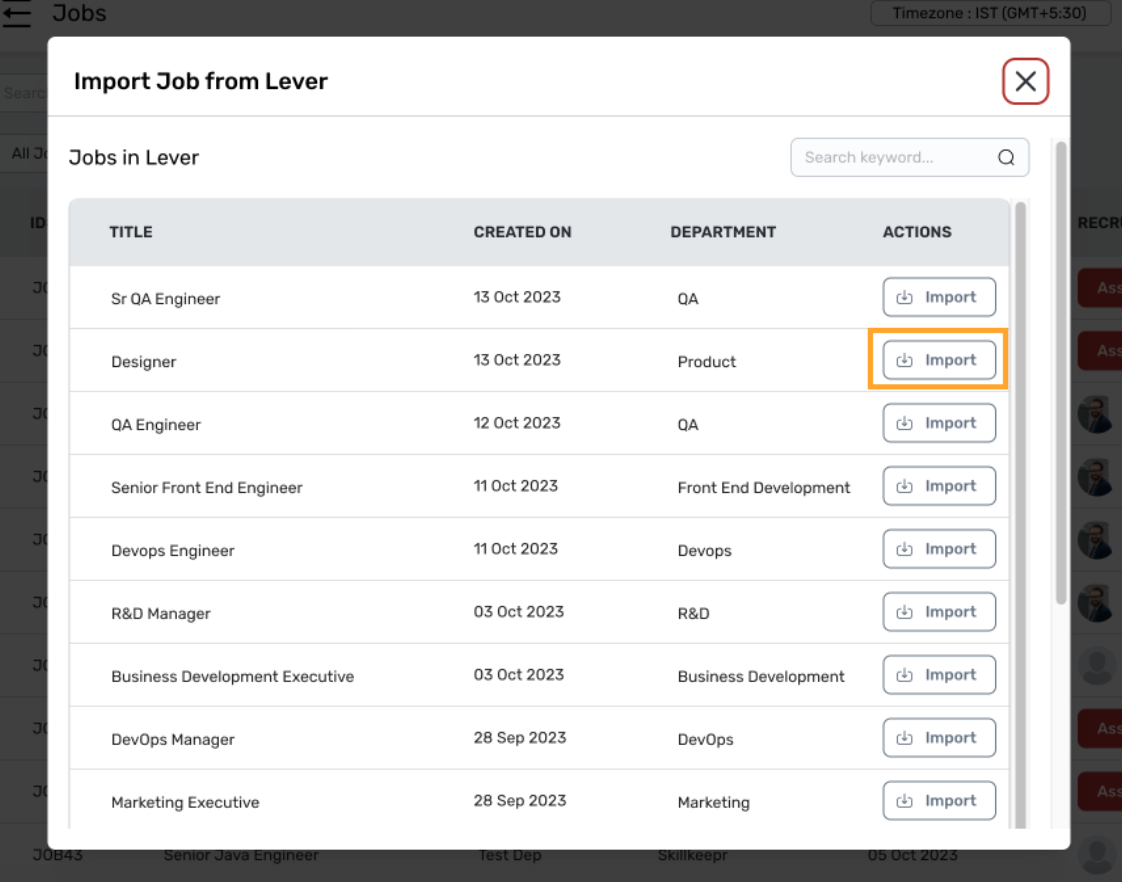
Task: Import the Devops Engineer job
Action: click(x=939, y=548)
